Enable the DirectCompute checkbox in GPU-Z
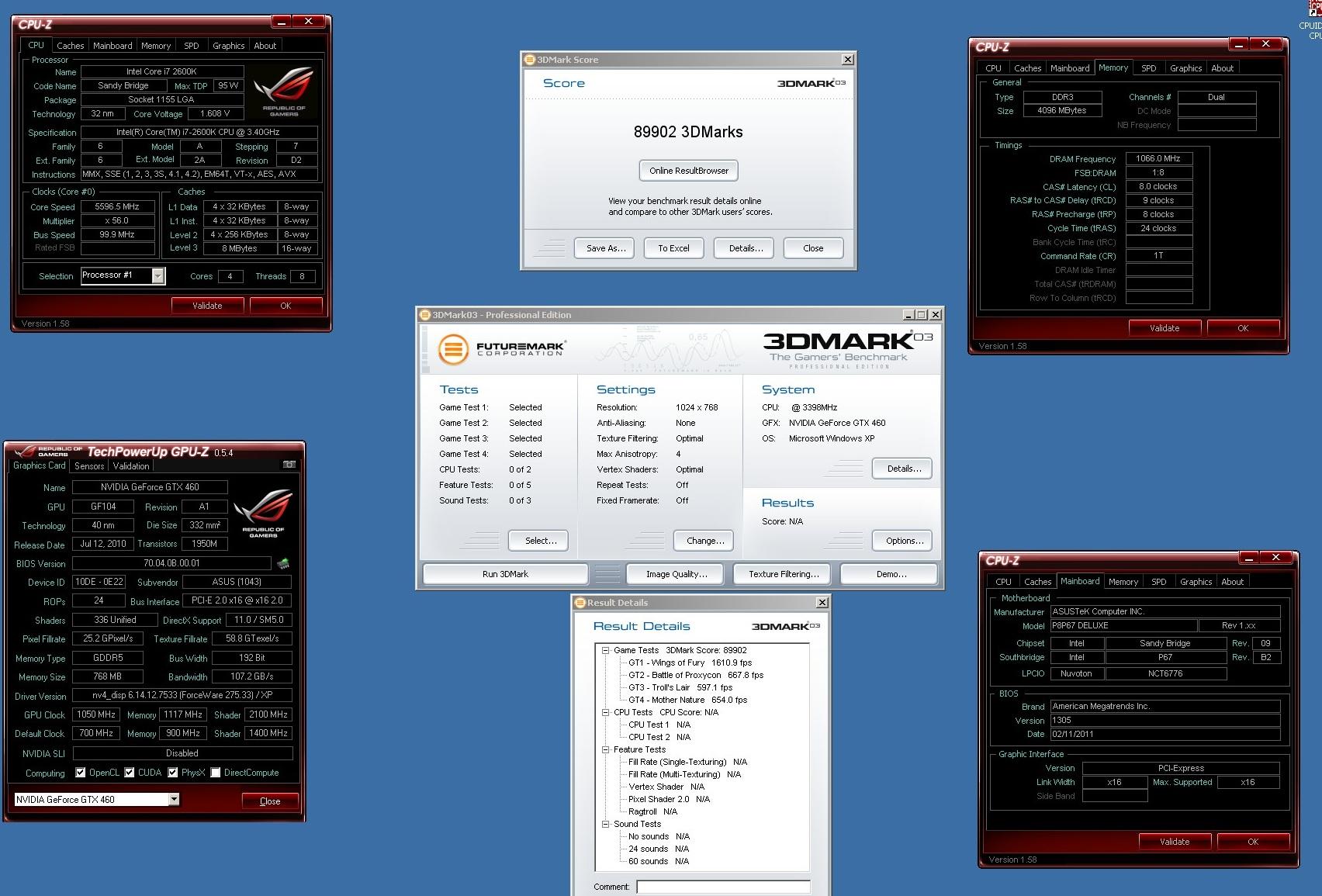Viewport: 1322px width, 896px height. (216, 773)
